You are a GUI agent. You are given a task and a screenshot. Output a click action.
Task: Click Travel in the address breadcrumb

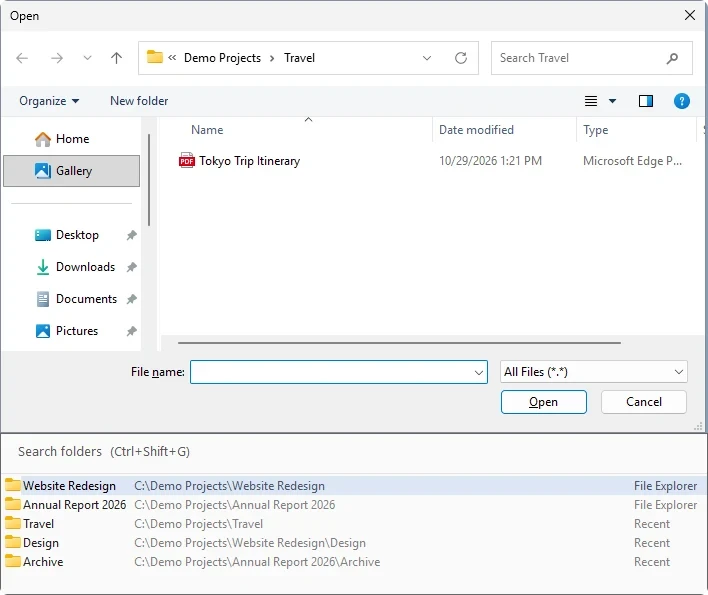(x=299, y=58)
